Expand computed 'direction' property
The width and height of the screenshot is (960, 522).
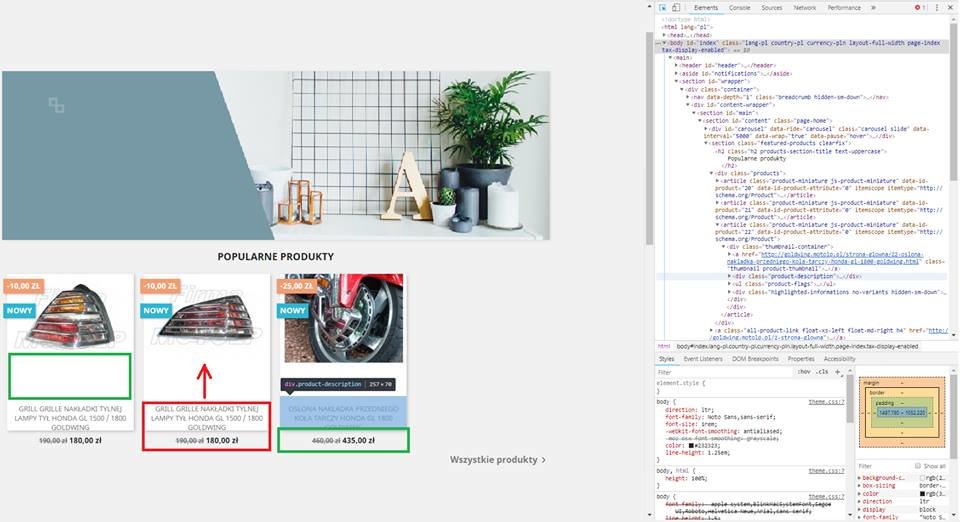click(859, 502)
